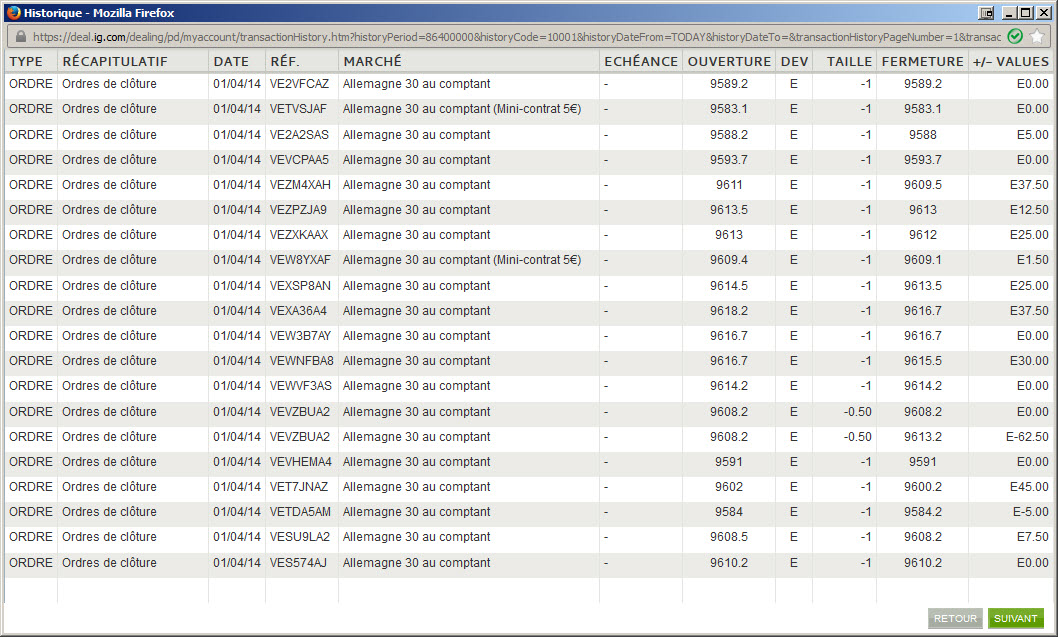Click the green checkmark security icon
This screenshot has height=637, width=1058.
1015,36
